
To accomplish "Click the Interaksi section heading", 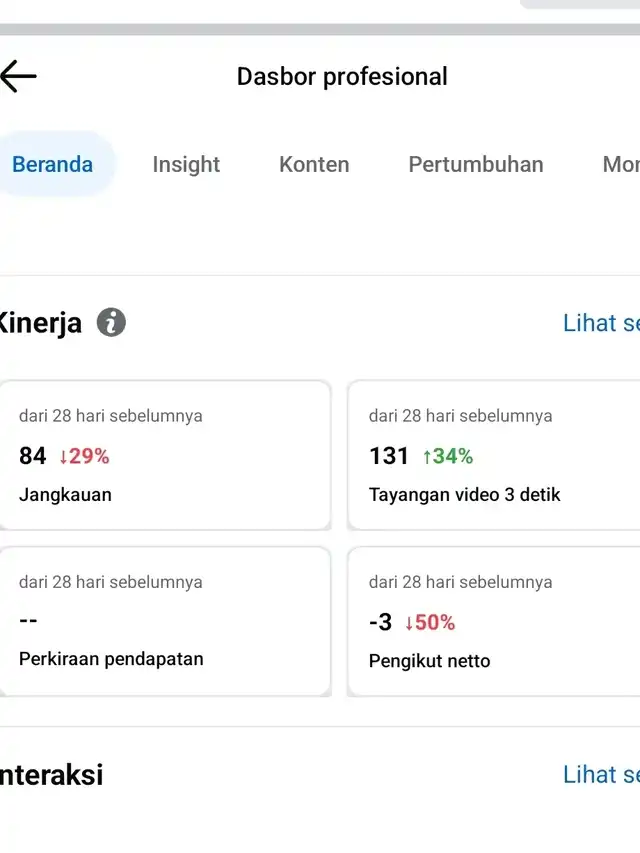I will click(50, 775).
